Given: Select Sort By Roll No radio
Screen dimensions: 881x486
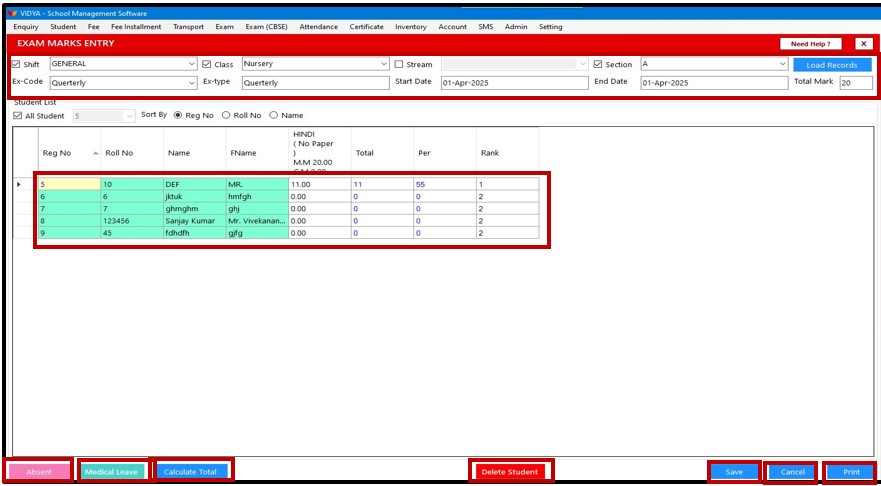Looking at the screenshot, I should point(226,115).
